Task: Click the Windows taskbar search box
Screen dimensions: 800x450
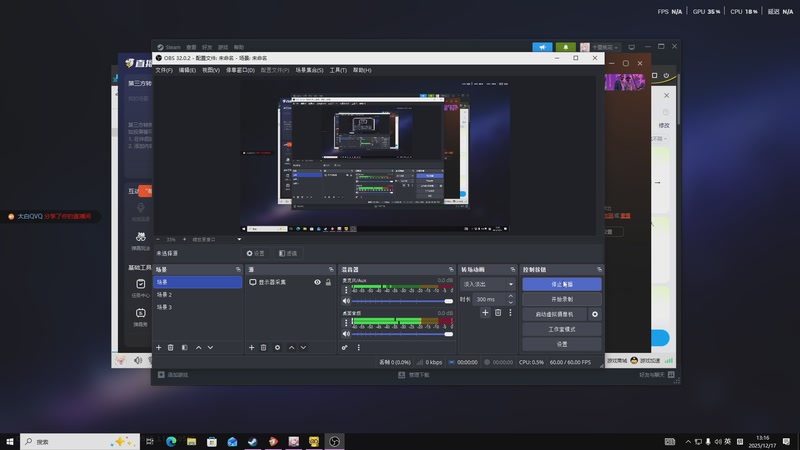Action: click(x=80, y=441)
